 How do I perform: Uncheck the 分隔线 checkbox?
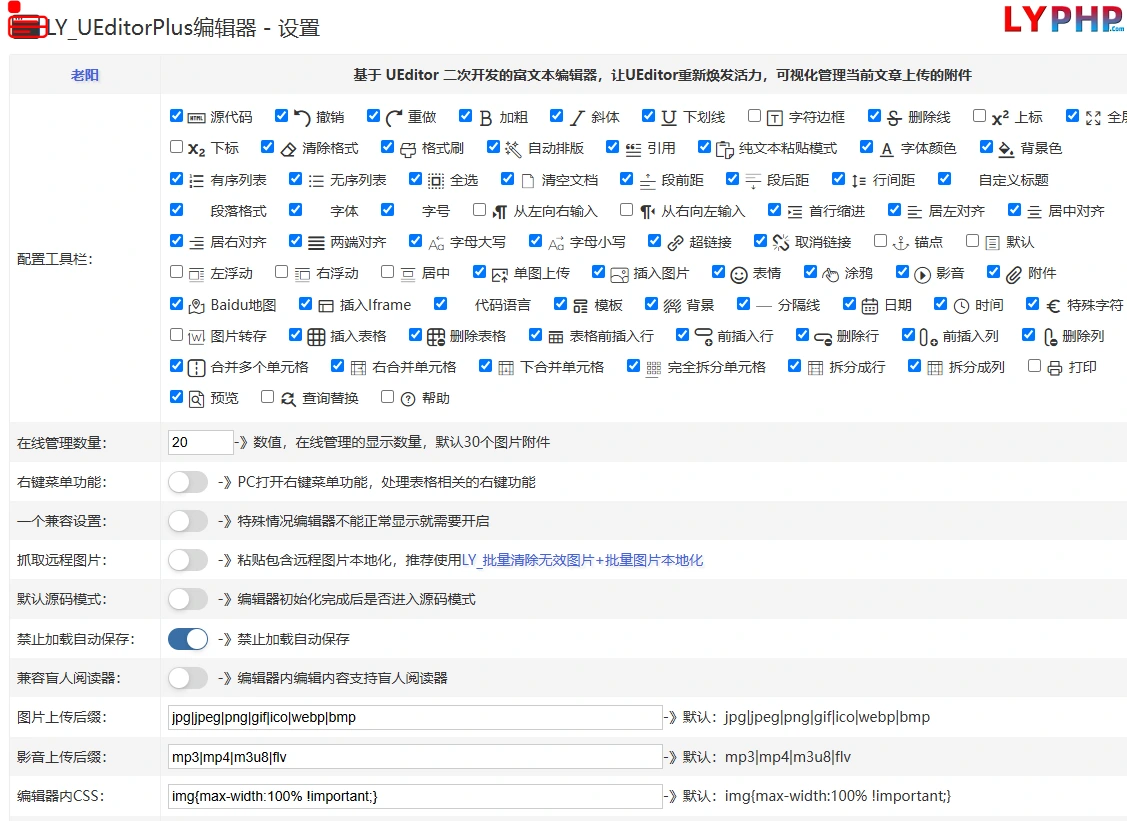tap(743, 303)
